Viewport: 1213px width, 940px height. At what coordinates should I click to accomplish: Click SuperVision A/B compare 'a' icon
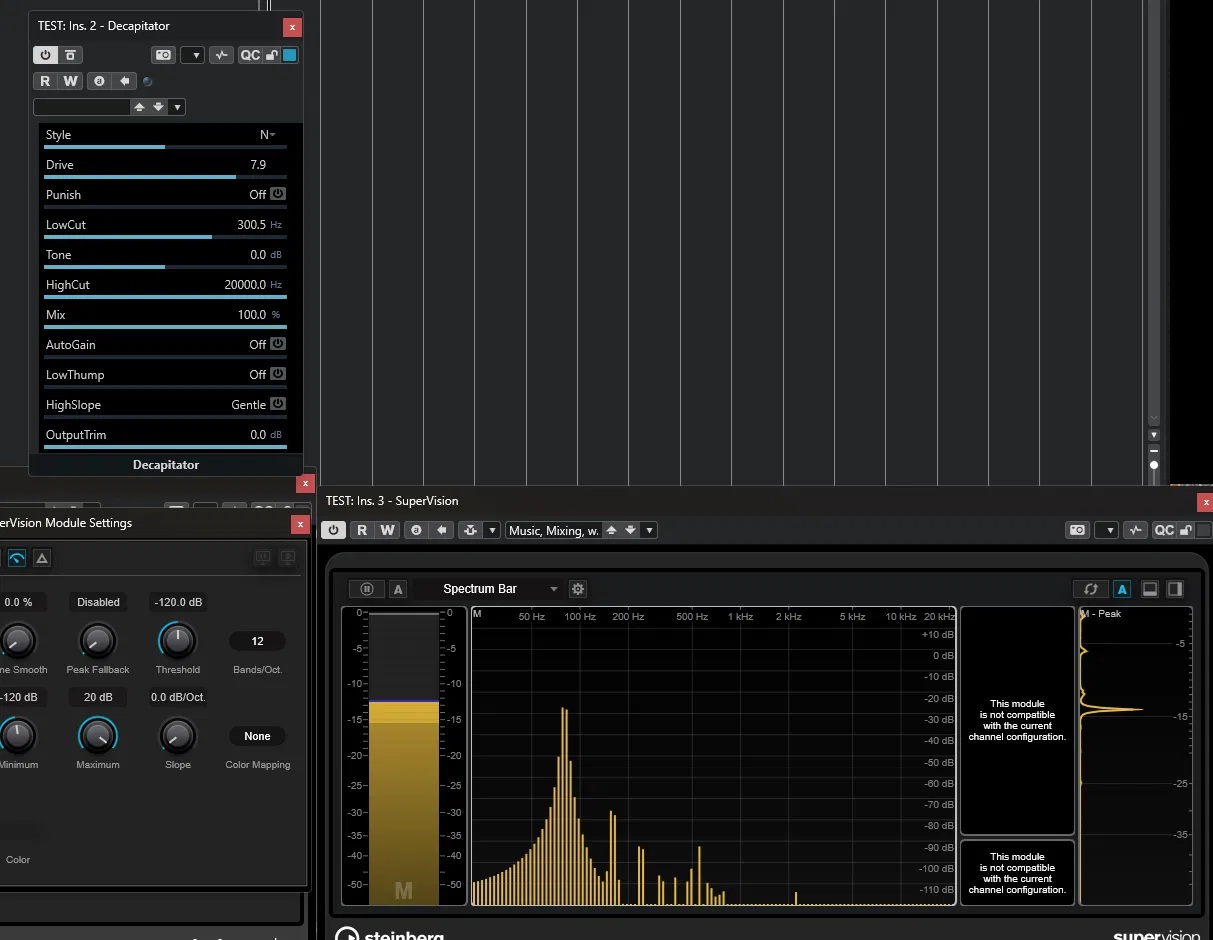[415, 530]
